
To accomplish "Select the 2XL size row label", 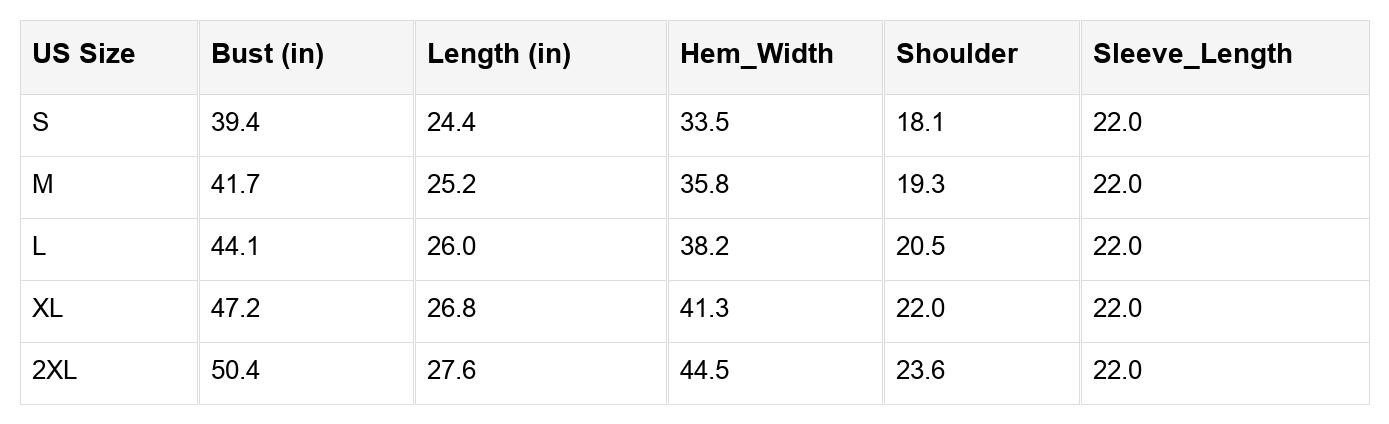I will point(54,371).
